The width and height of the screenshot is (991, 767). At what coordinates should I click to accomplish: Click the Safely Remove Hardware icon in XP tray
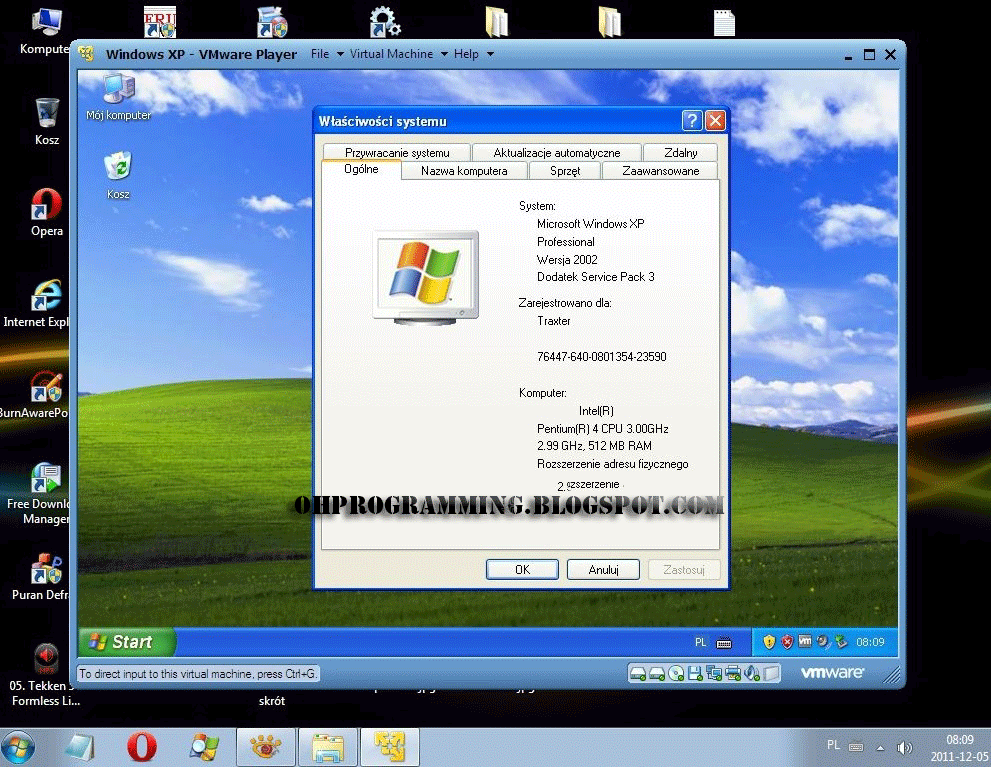[841, 642]
